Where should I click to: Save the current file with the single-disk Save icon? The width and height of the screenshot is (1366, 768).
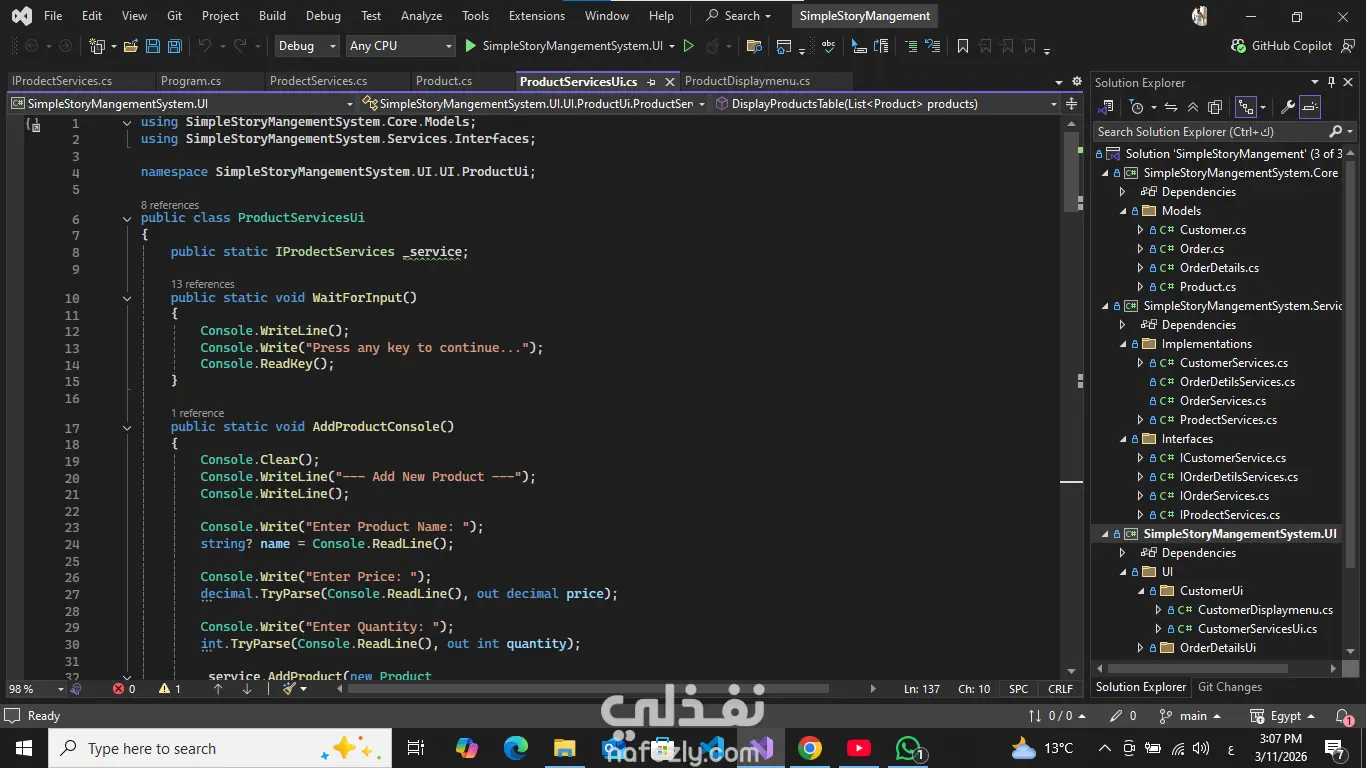(153, 46)
